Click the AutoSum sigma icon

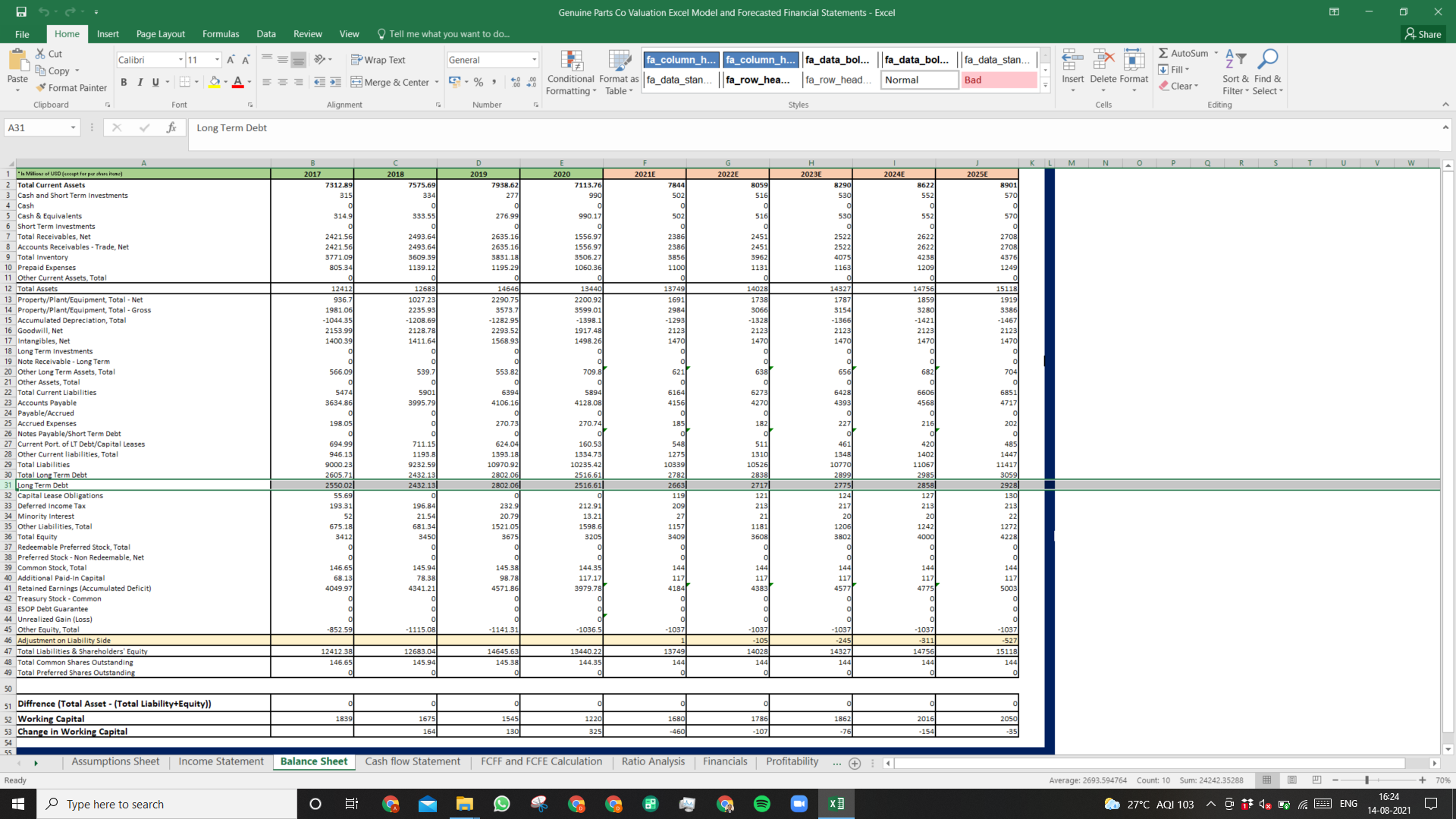point(1163,53)
